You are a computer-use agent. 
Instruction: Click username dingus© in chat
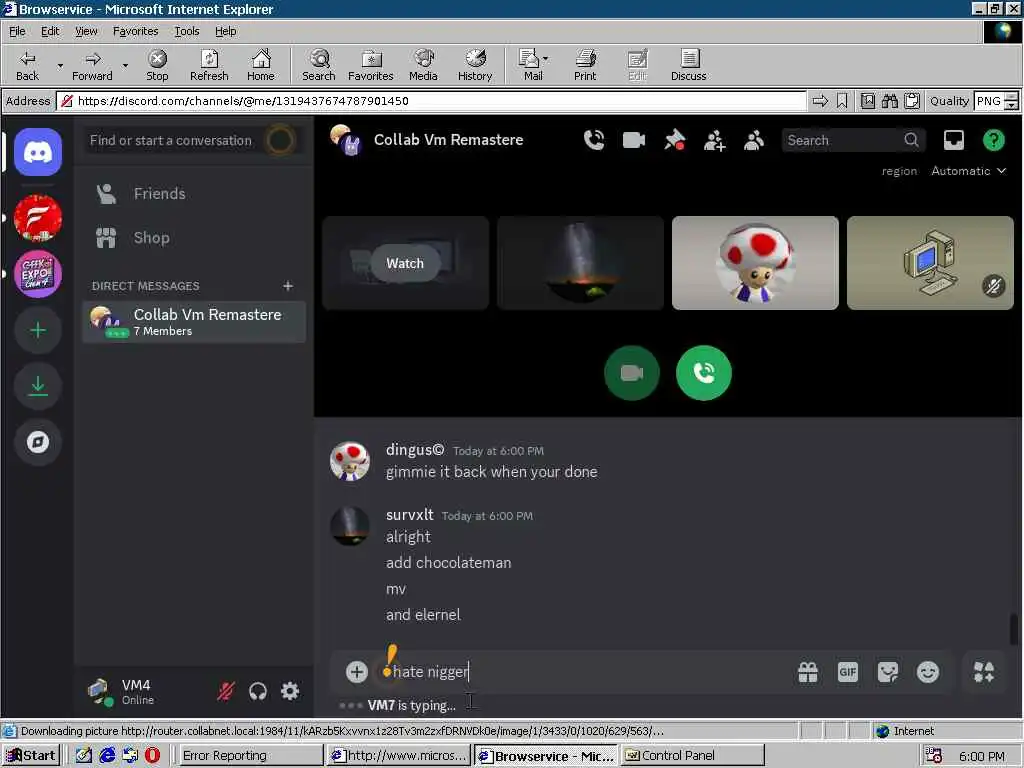point(415,450)
